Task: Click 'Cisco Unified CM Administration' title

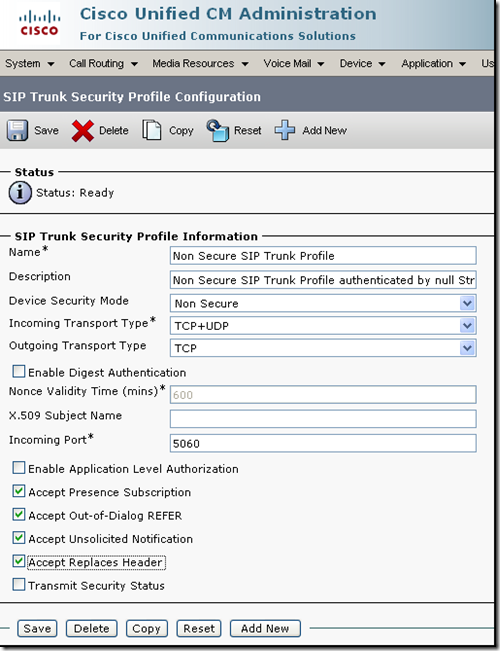Action: pos(228,14)
